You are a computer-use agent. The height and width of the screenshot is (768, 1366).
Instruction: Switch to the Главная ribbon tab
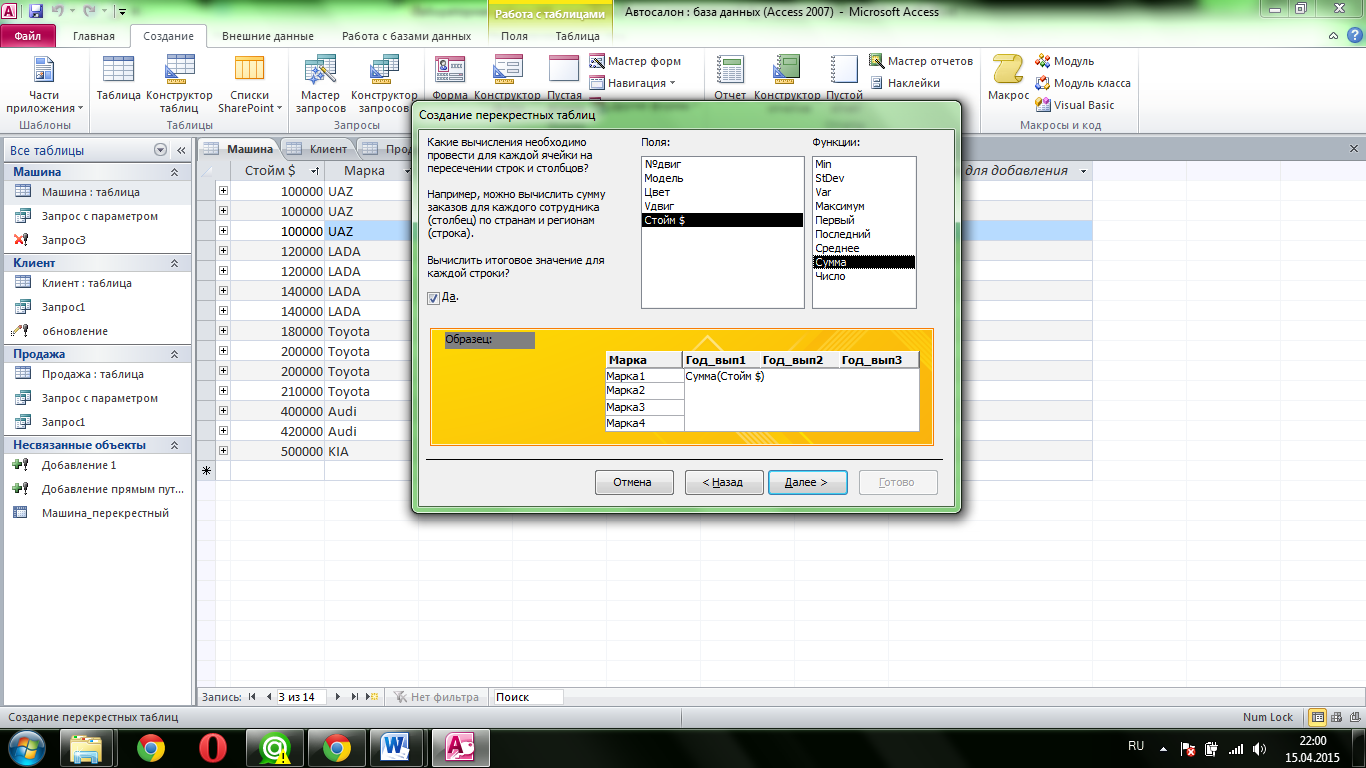[94, 36]
